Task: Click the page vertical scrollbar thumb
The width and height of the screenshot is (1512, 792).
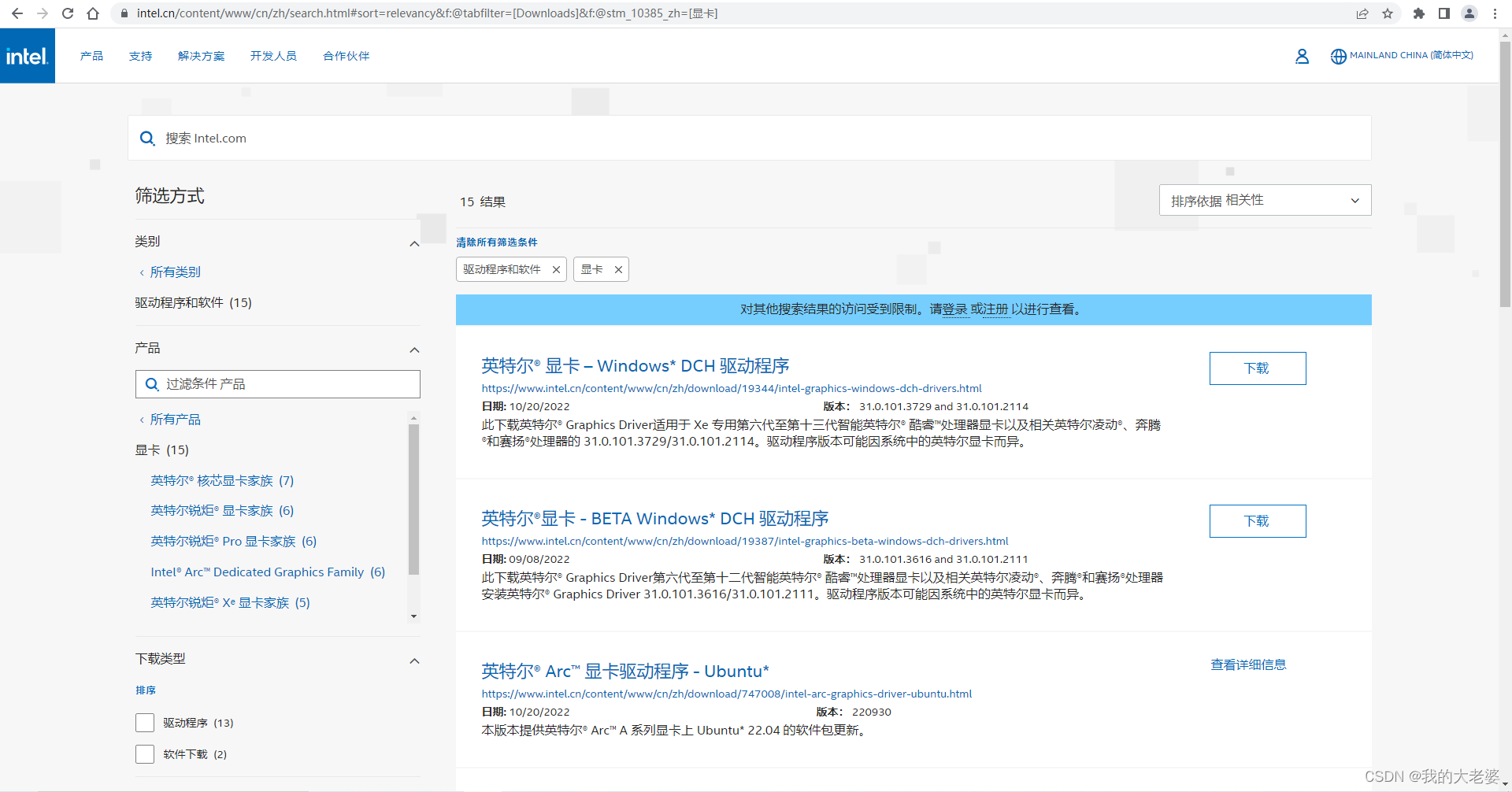Action: pos(1505,173)
